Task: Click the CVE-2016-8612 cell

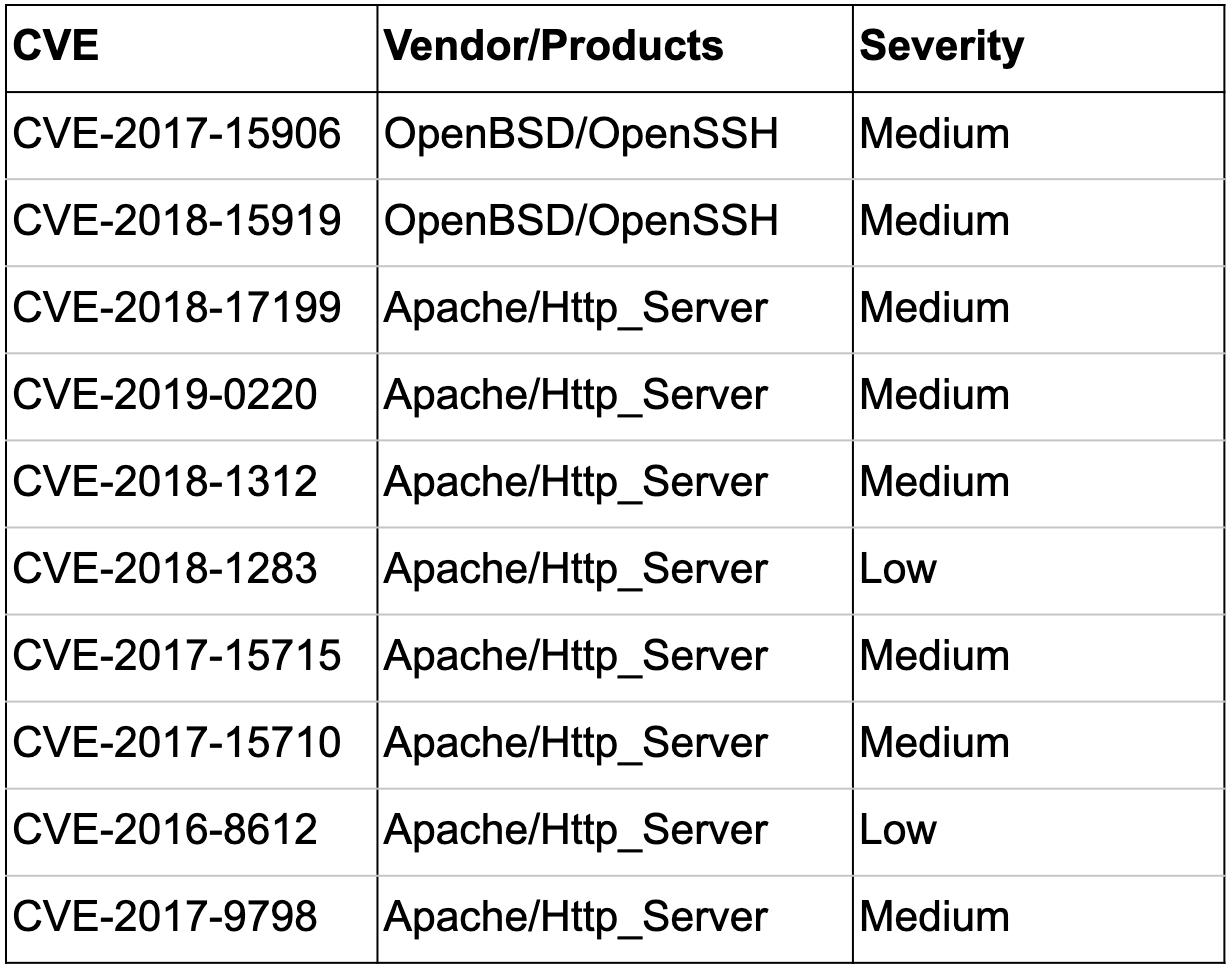Action: click(x=191, y=831)
